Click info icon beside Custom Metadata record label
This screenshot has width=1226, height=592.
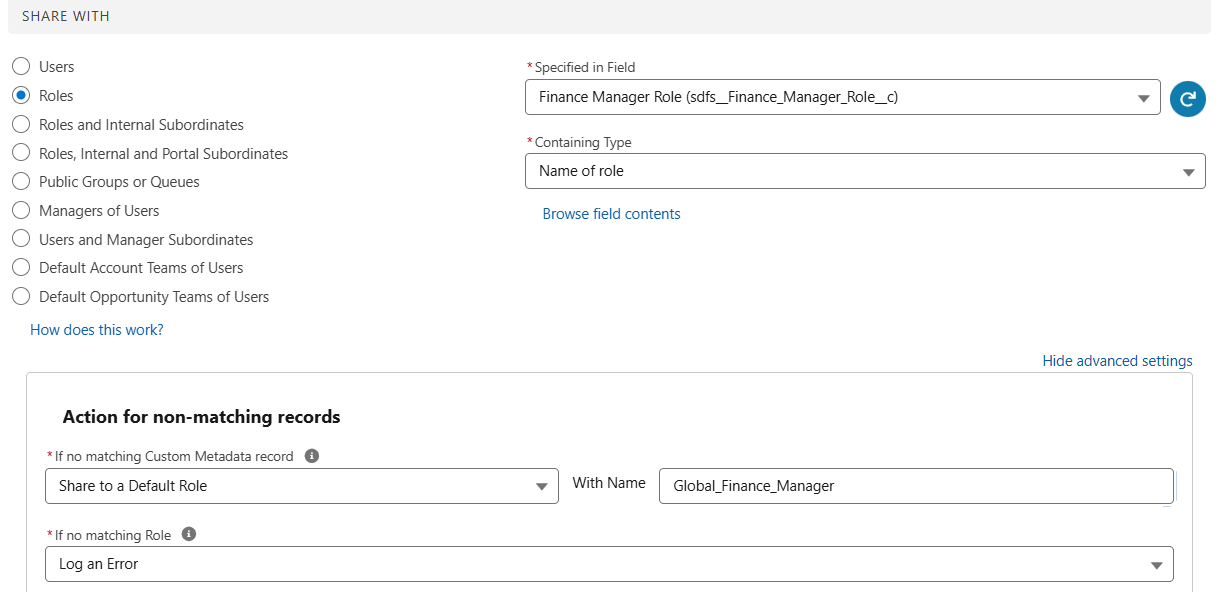[311, 456]
